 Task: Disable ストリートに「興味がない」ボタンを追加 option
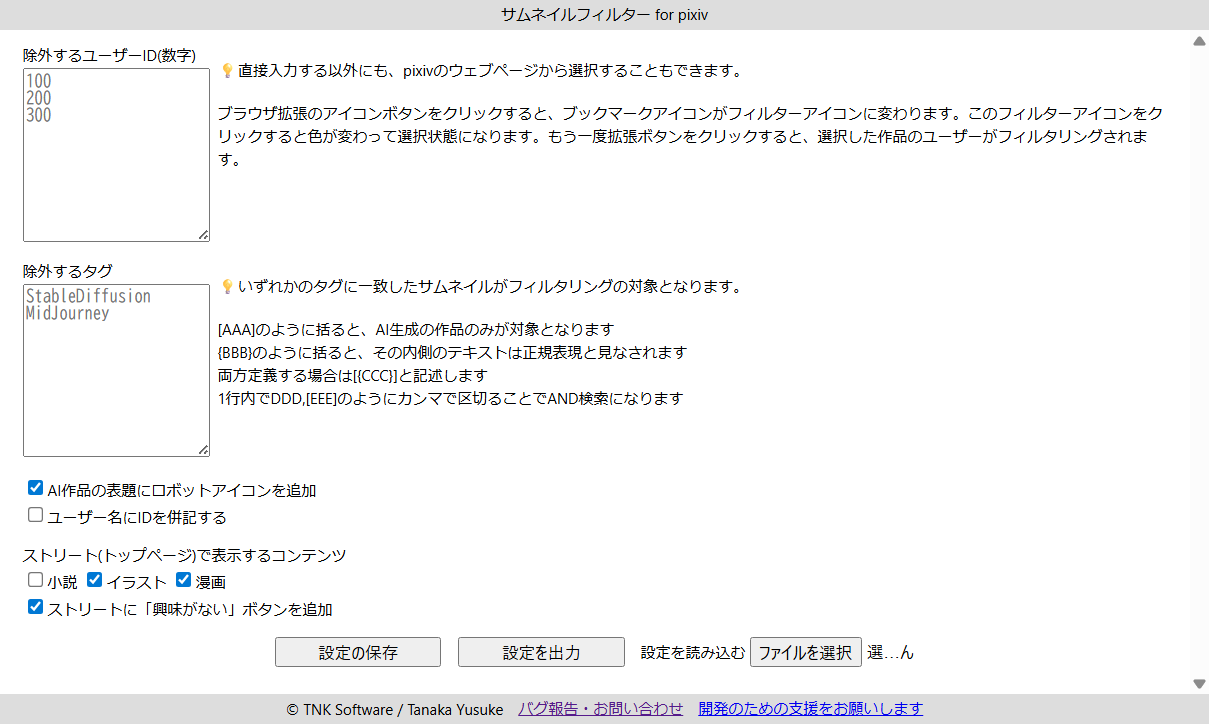click(x=36, y=607)
